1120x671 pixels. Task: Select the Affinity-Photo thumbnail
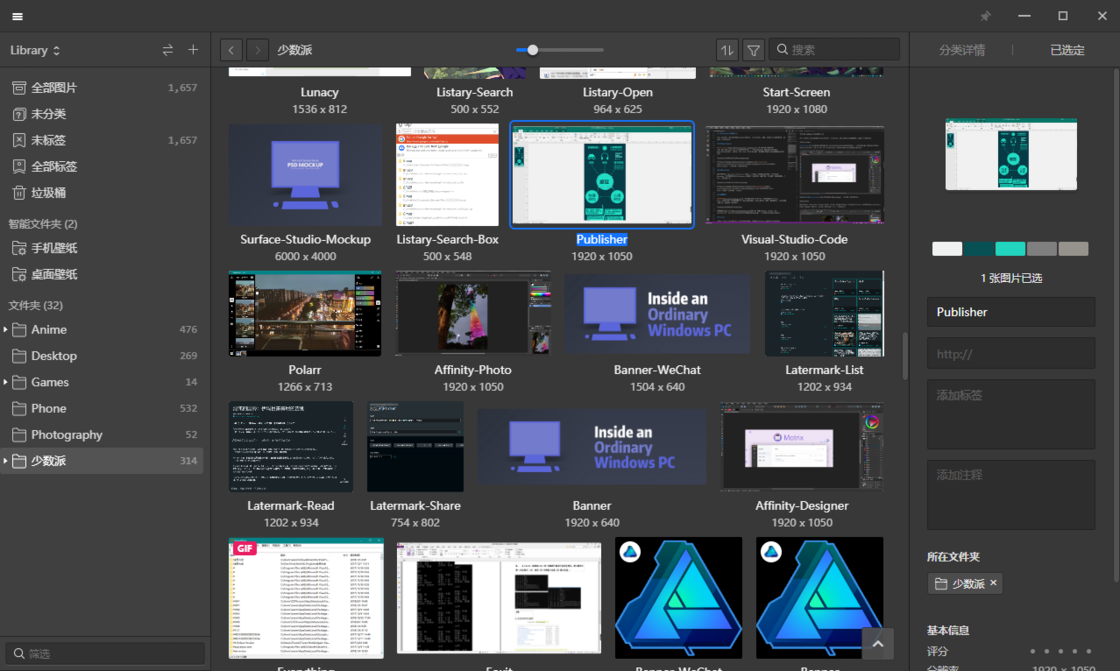(x=473, y=314)
